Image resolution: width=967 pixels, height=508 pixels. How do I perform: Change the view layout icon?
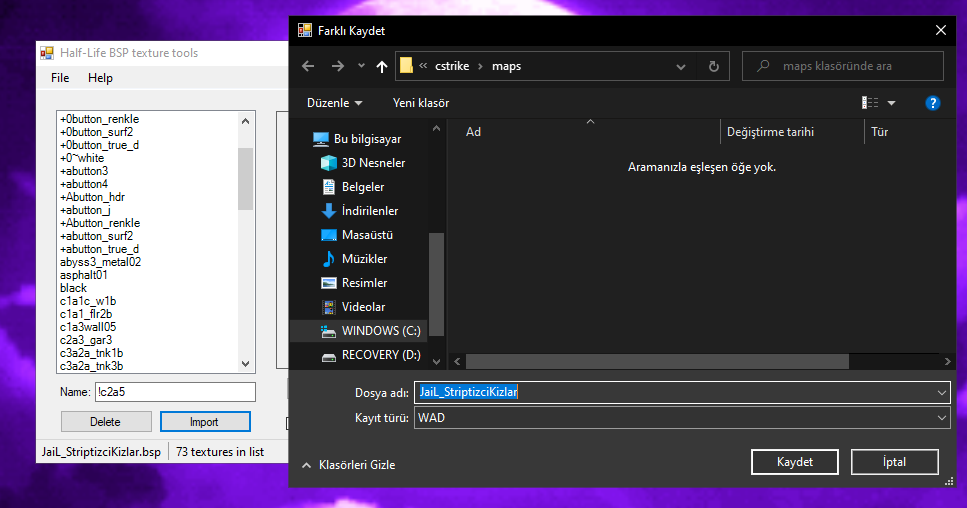coord(870,103)
